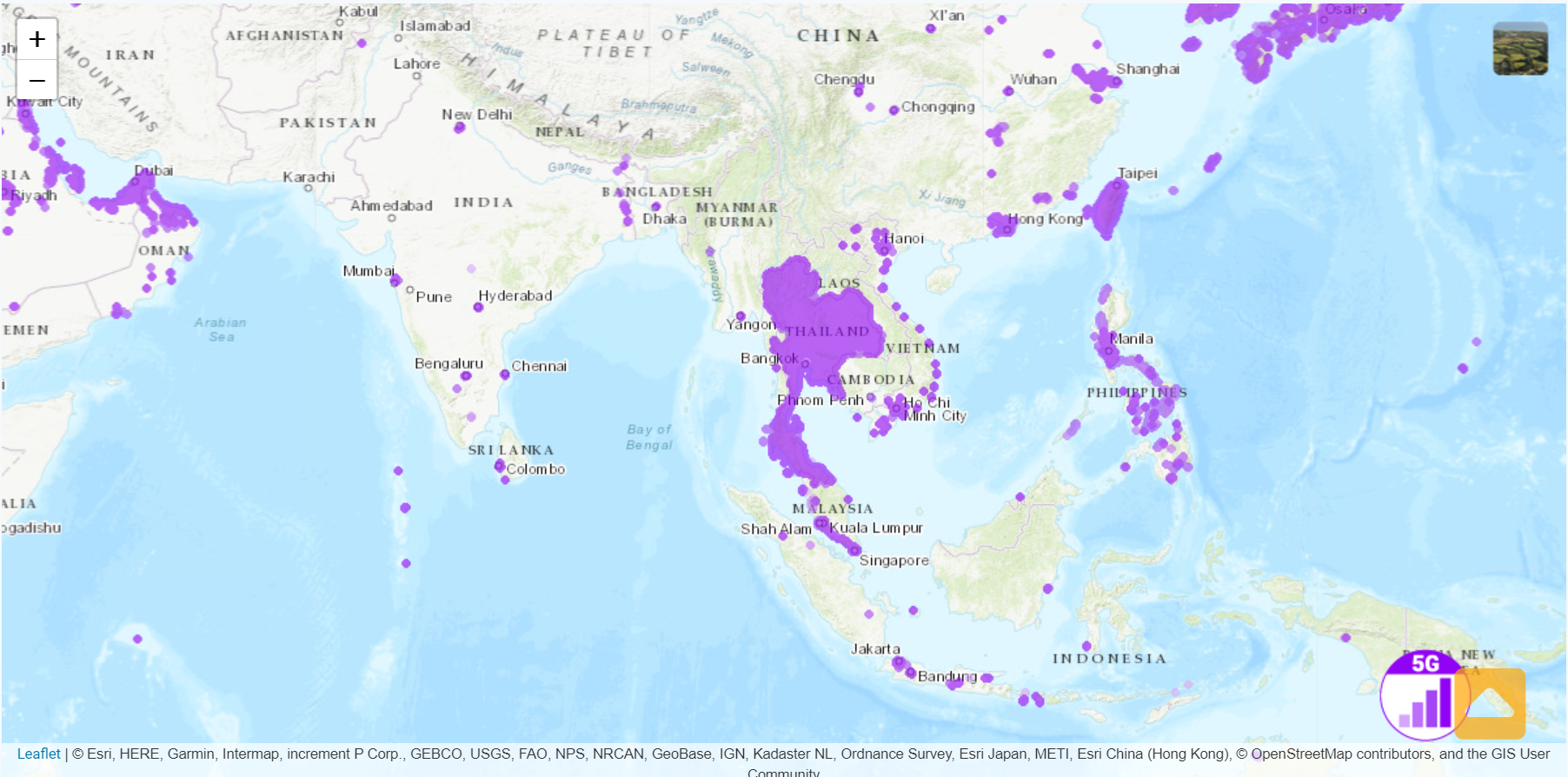
Task: Select the Chengdu label
Action: [x=844, y=79]
